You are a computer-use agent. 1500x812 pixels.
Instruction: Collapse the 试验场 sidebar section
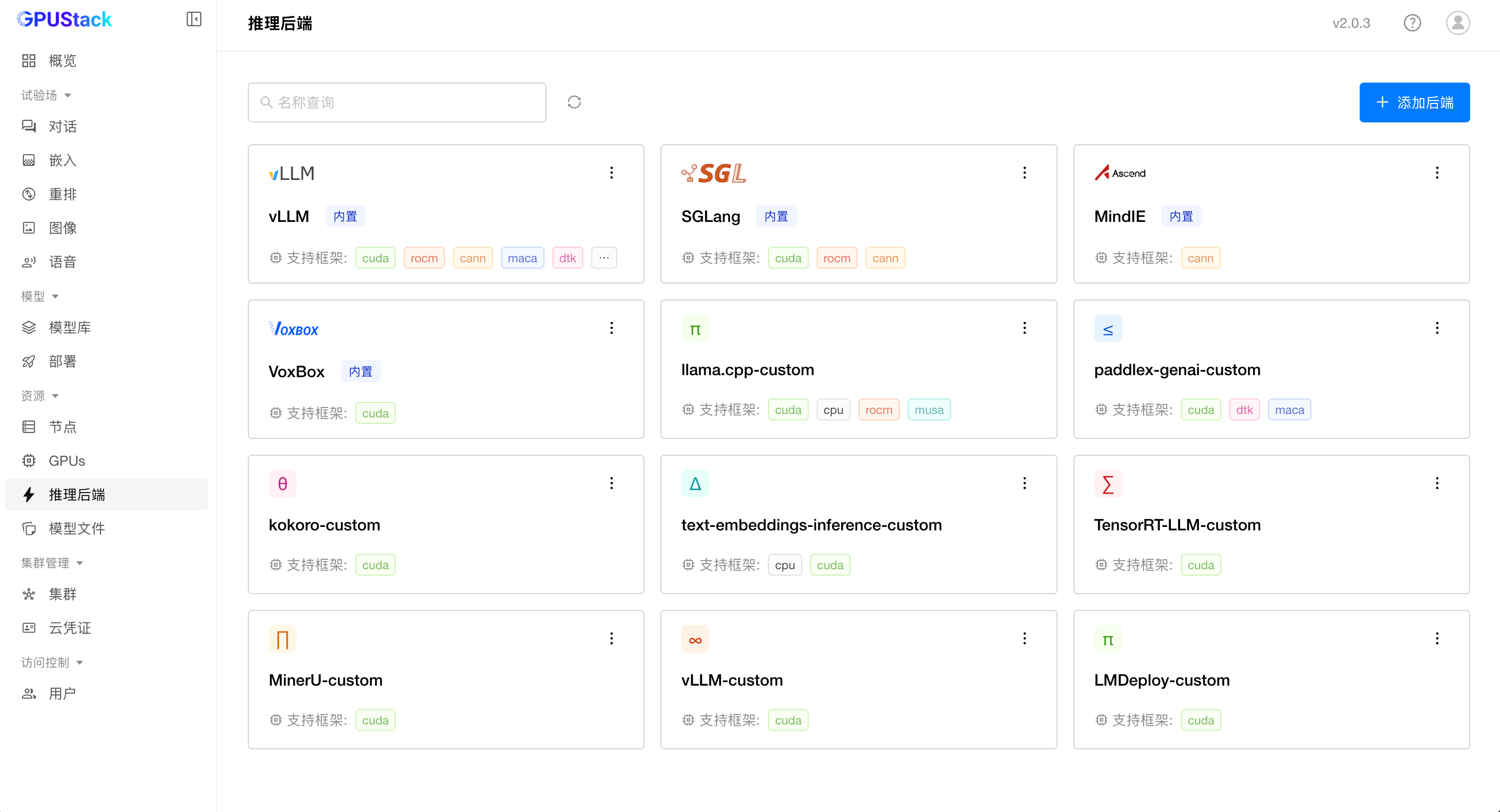(x=46, y=96)
